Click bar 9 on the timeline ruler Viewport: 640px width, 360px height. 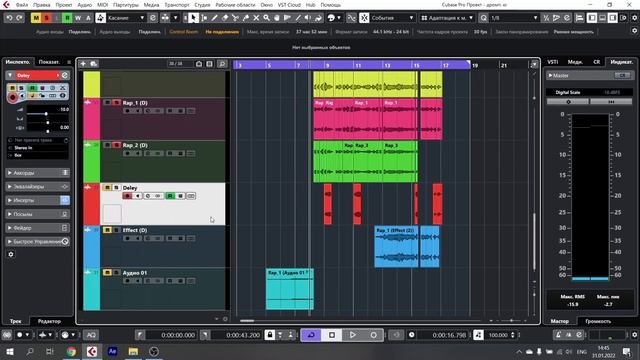pos(327,65)
